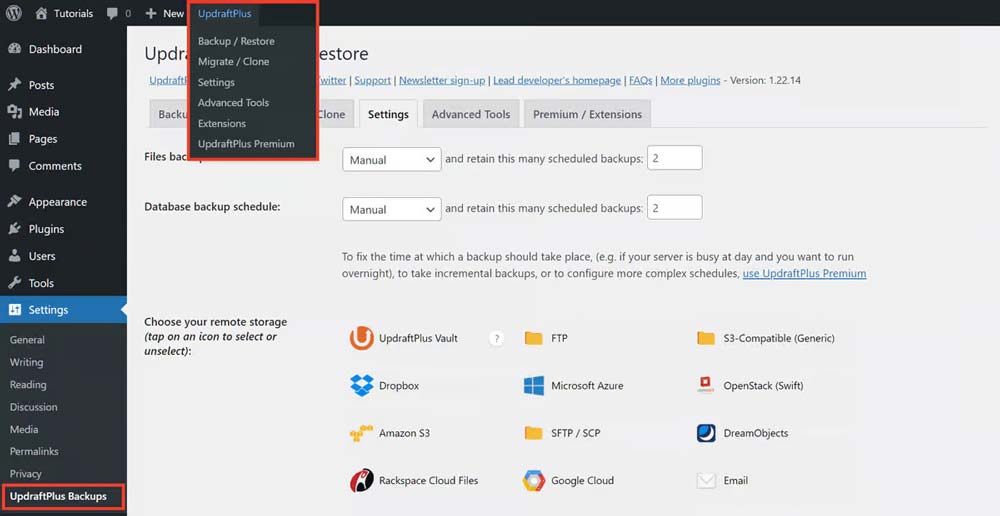
Task: Click the New plus icon
Action: [151, 13]
